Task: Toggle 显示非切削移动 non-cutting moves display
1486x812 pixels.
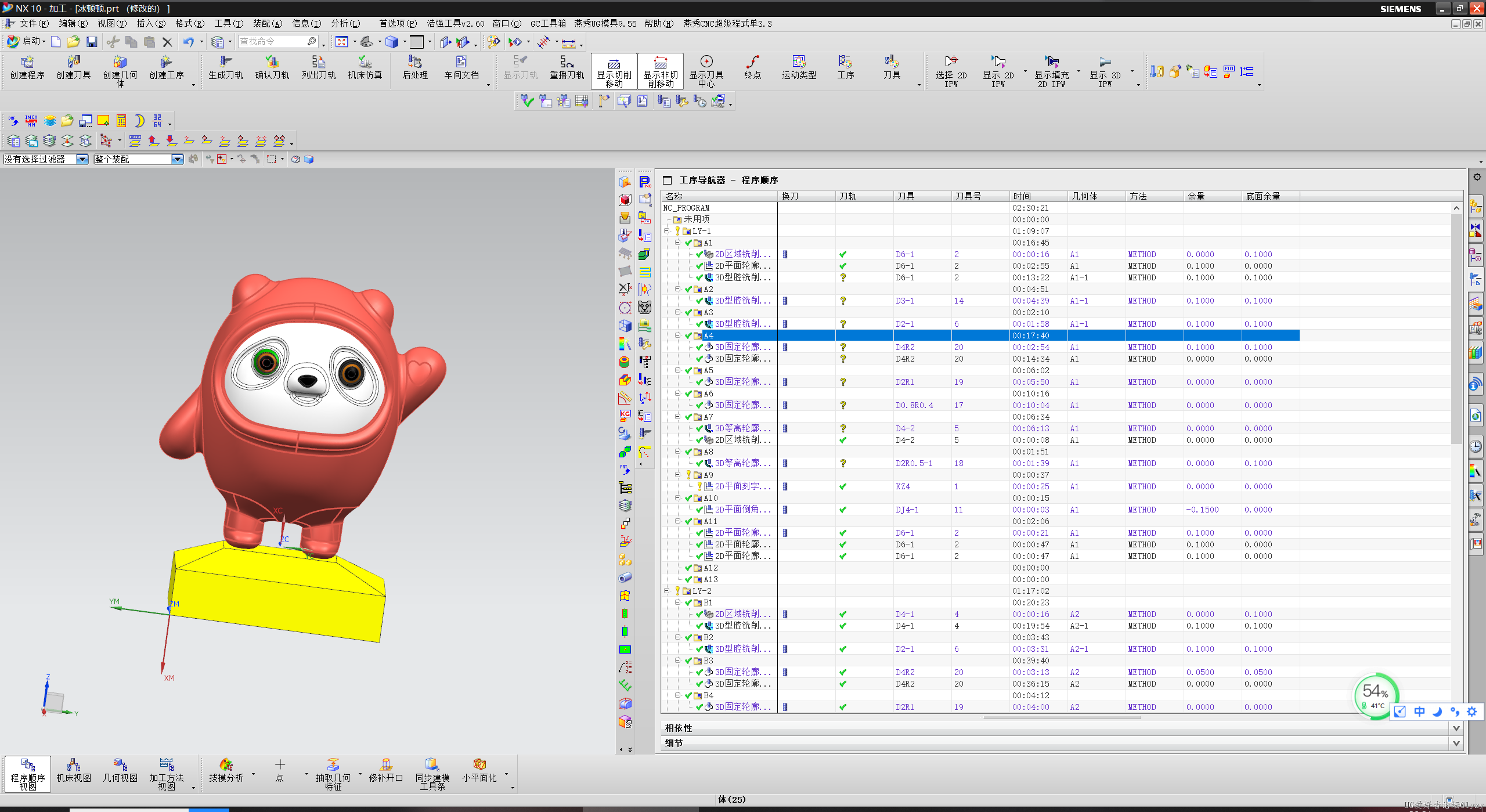Action: point(661,71)
